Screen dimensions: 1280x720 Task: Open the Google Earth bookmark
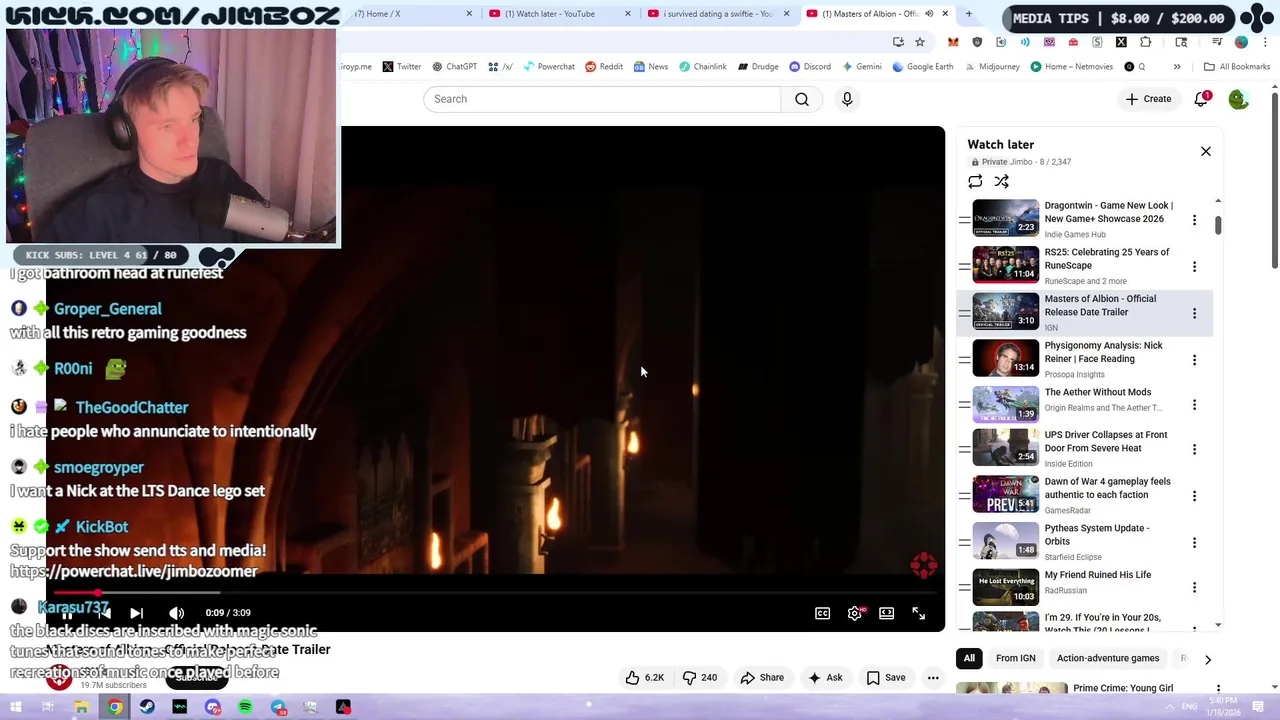(x=922, y=67)
